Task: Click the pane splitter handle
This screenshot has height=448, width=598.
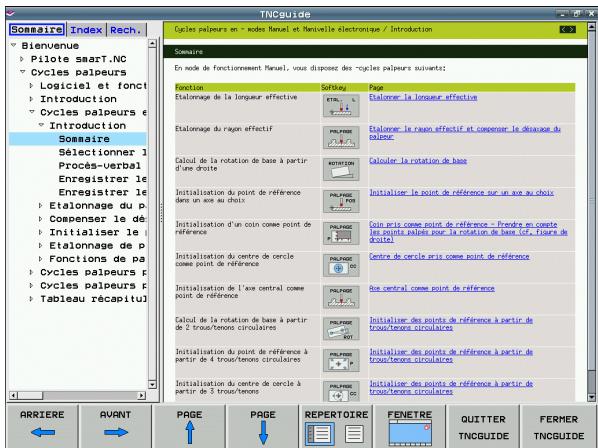Action: tap(161, 213)
